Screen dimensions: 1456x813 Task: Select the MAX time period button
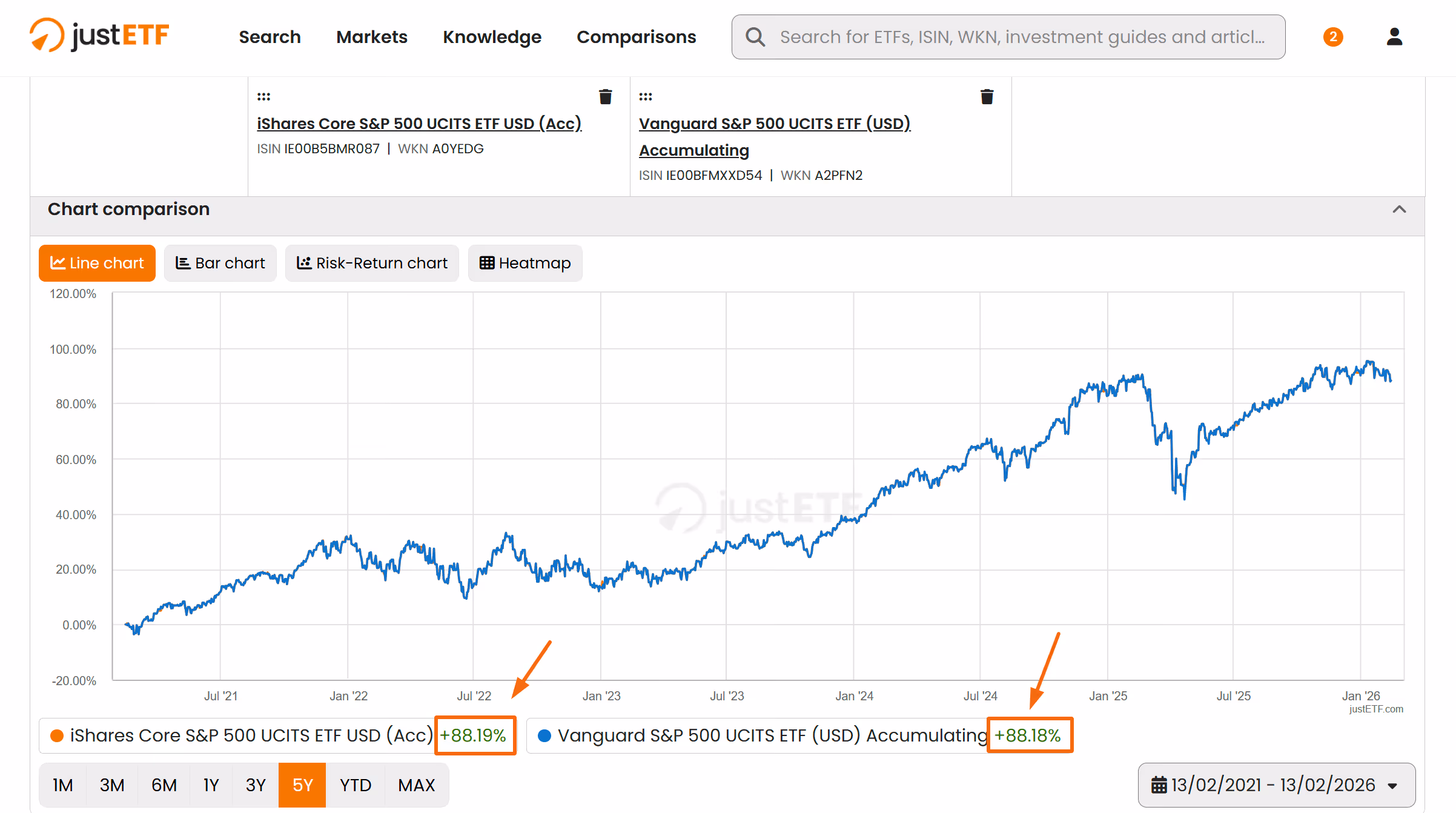416,785
